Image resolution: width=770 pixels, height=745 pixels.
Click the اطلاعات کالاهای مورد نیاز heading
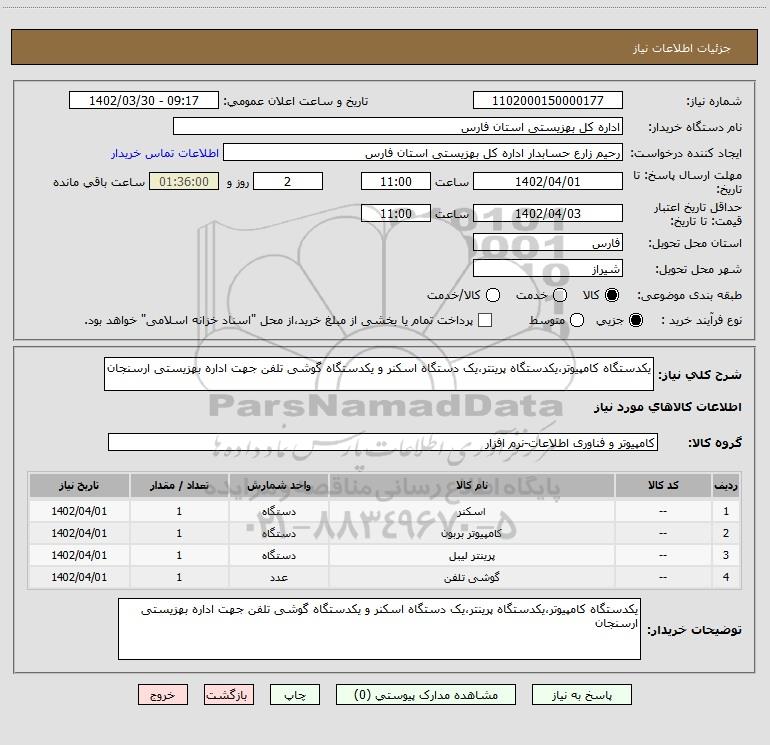(668, 407)
